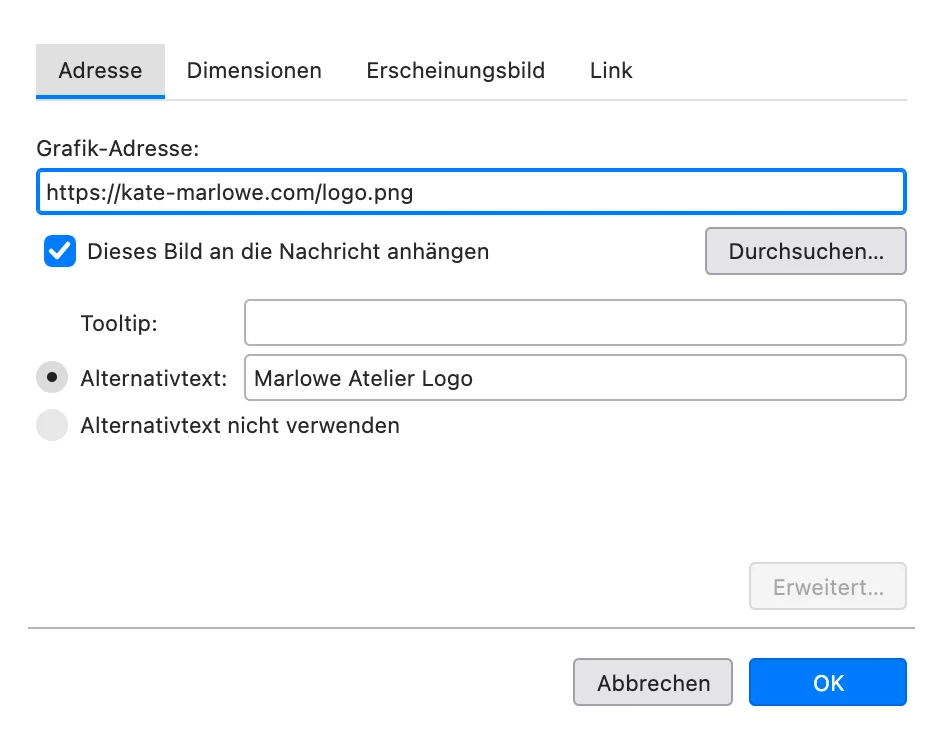
Task: Click the Alternativtext field with Marlowe Atelier Logo
Action: [575, 378]
